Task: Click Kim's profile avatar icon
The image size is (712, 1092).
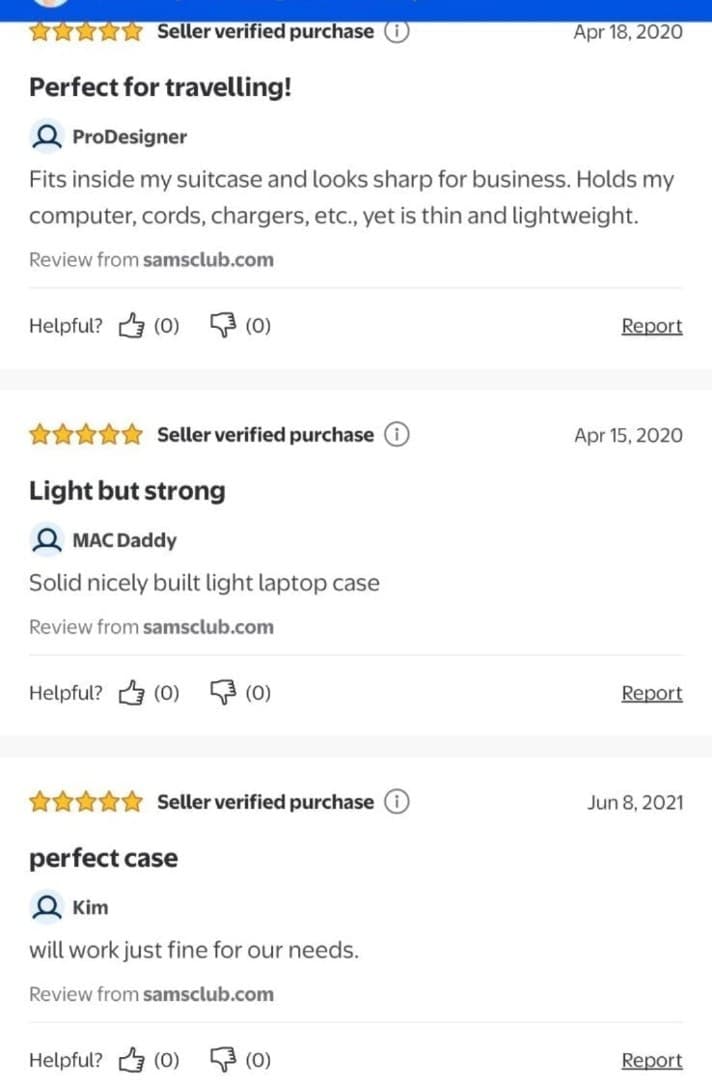Action: click(x=46, y=907)
